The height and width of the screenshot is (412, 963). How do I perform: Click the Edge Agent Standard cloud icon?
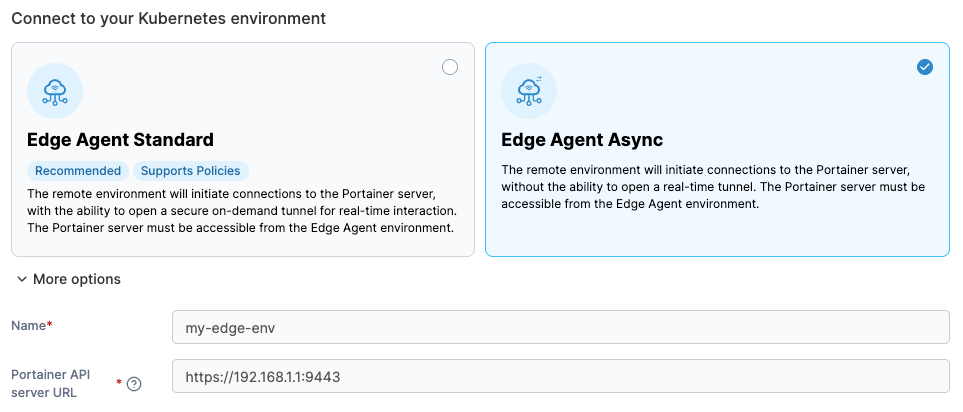55,91
